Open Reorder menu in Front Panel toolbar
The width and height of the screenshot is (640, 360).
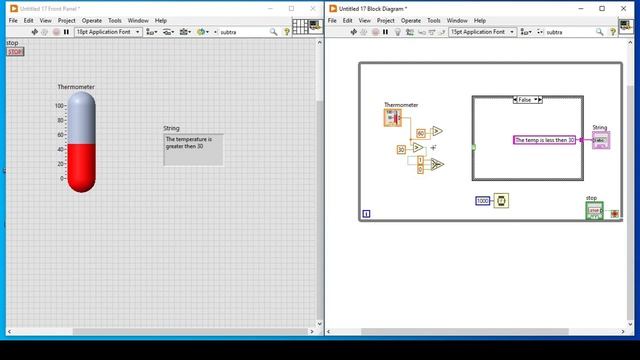click(x=202, y=32)
